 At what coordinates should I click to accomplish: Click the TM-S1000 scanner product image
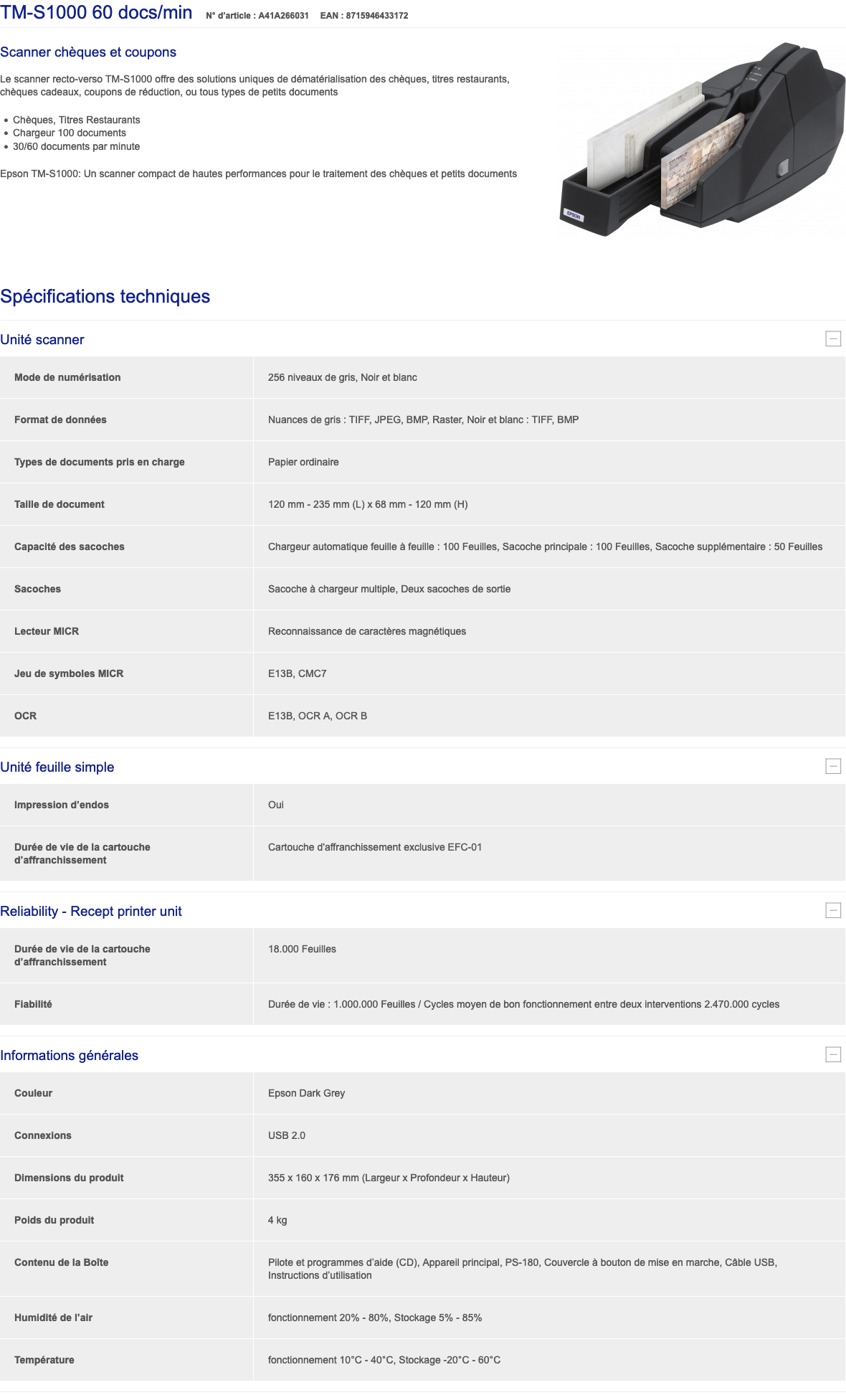tap(701, 140)
